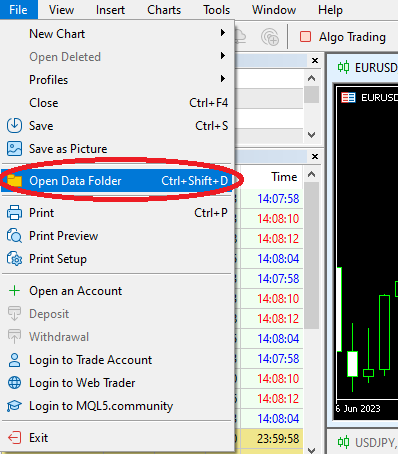Click the VPS cloud-plus toolbar icon
Viewport: 398px width, 454px height.
[x=270, y=37]
